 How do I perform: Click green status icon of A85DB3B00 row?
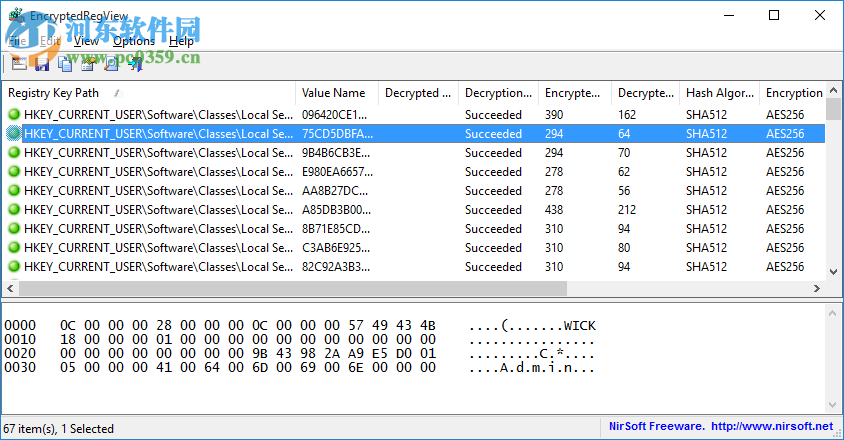pyautogui.click(x=14, y=209)
